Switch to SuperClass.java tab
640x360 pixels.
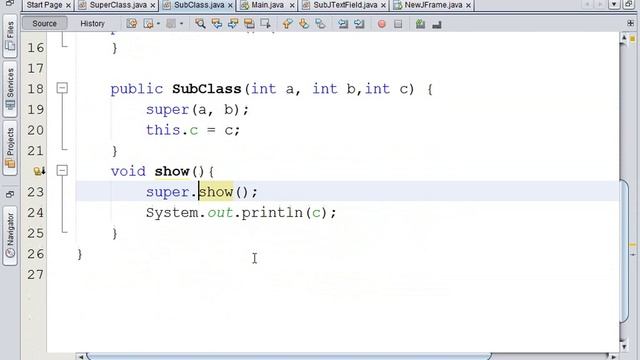pyautogui.click(x=118, y=5)
